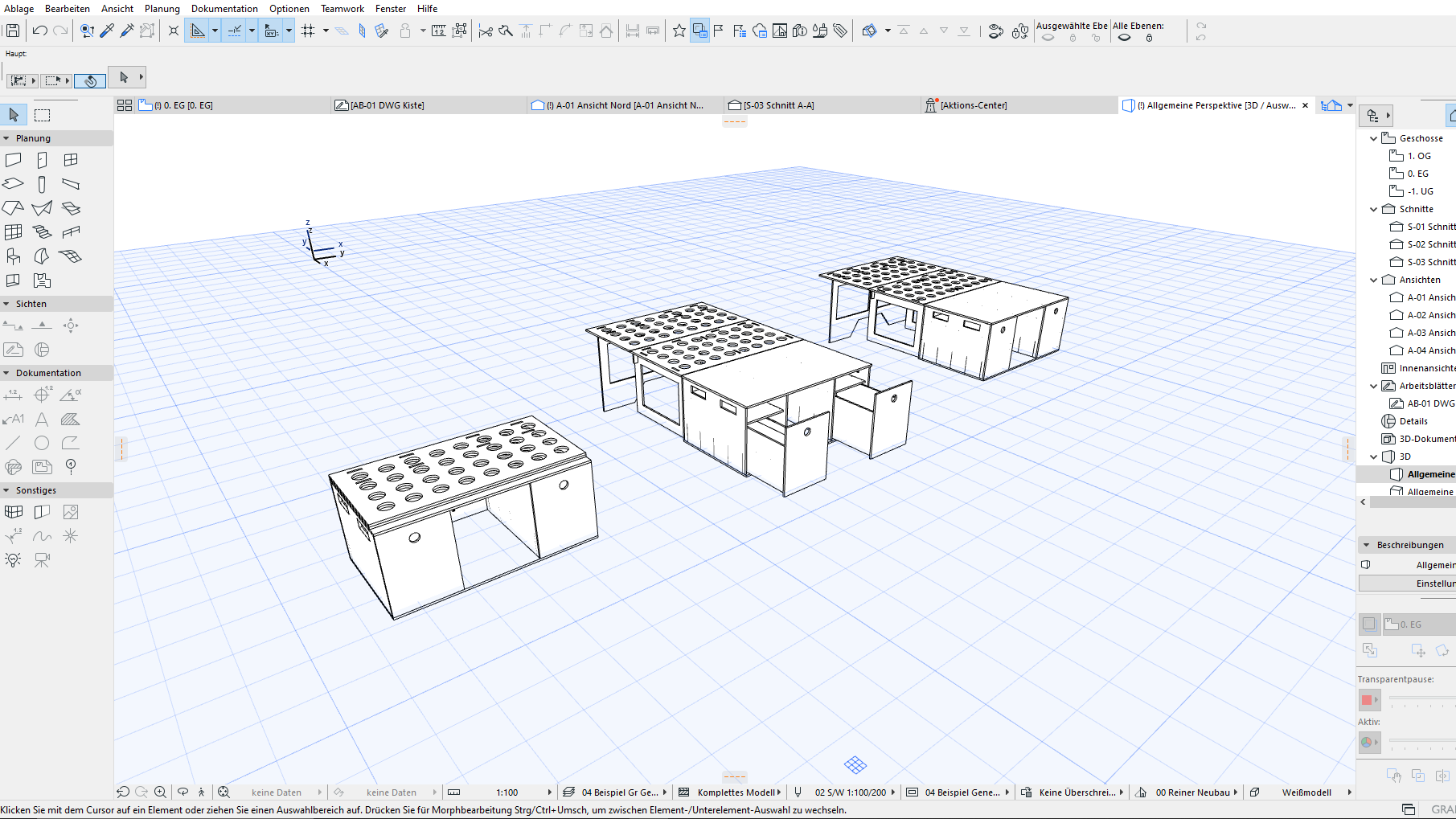The height and width of the screenshot is (819, 1456).
Task: Select the Slab tool
Action: point(14,184)
